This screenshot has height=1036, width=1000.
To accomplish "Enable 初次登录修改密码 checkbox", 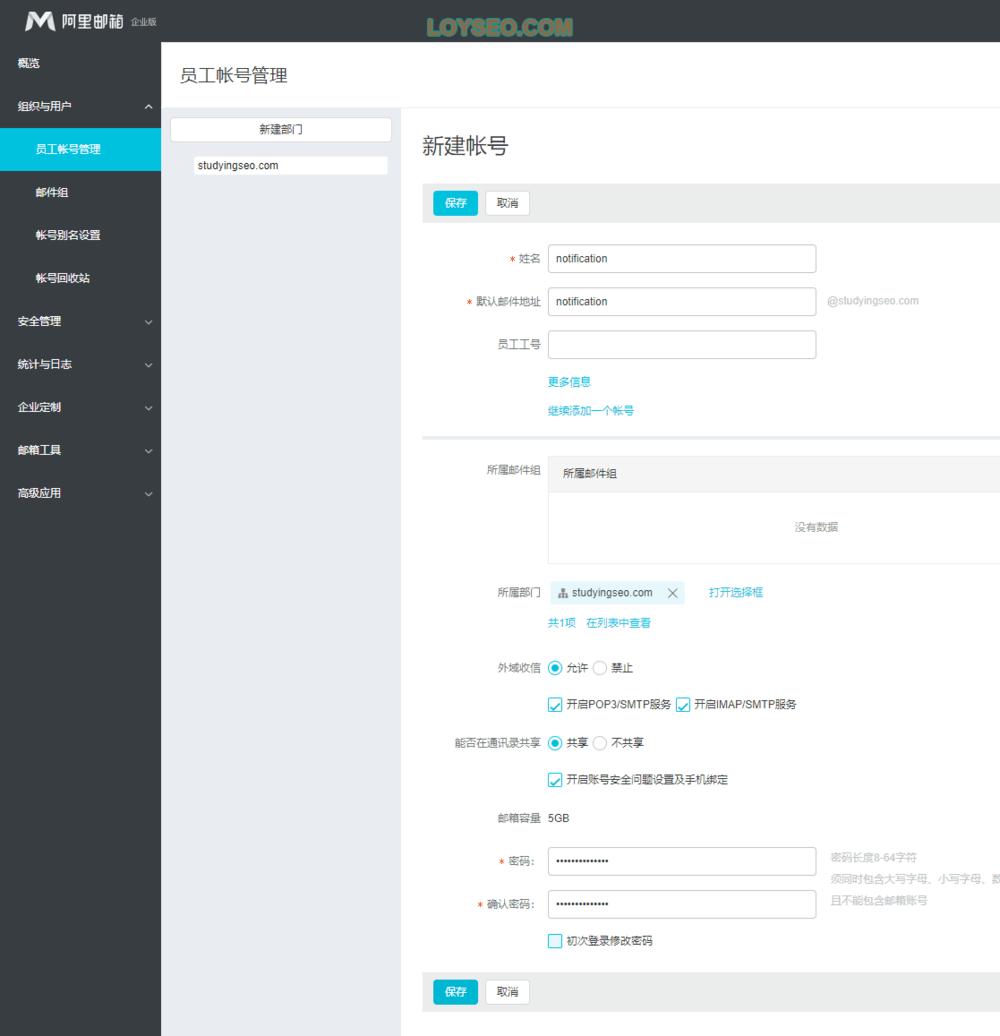I will coord(555,941).
